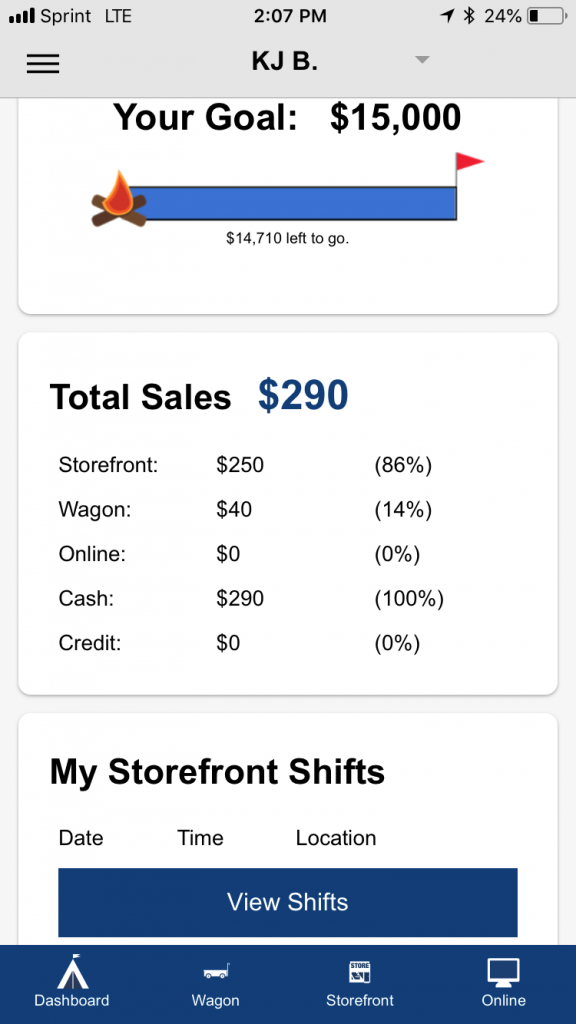
Task: Tap the $14,710 left to go text
Action: point(288,238)
